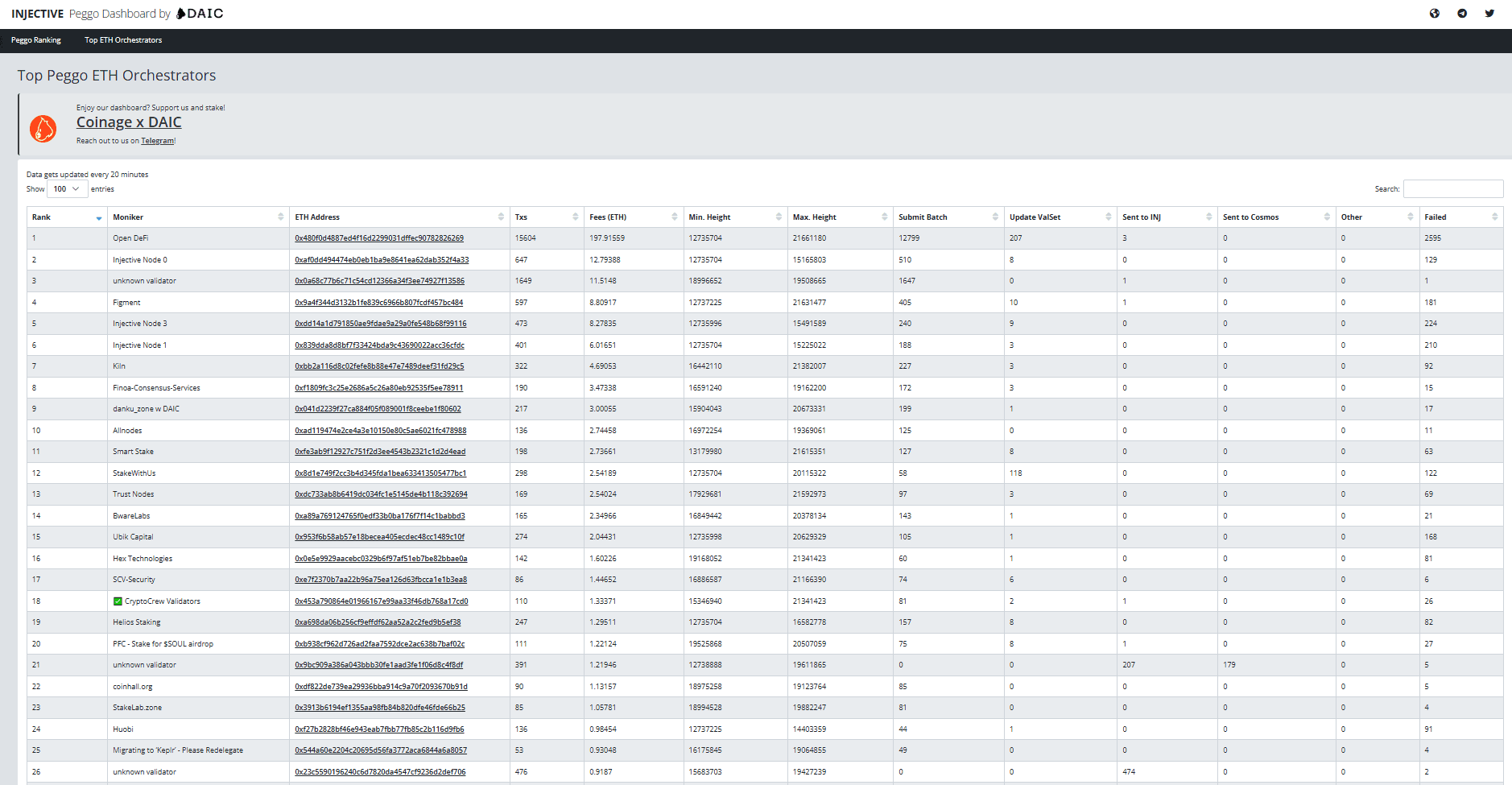The height and width of the screenshot is (785, 1512).
Task: Open the Telegram icon at top right
Action: click(1462, 14)
